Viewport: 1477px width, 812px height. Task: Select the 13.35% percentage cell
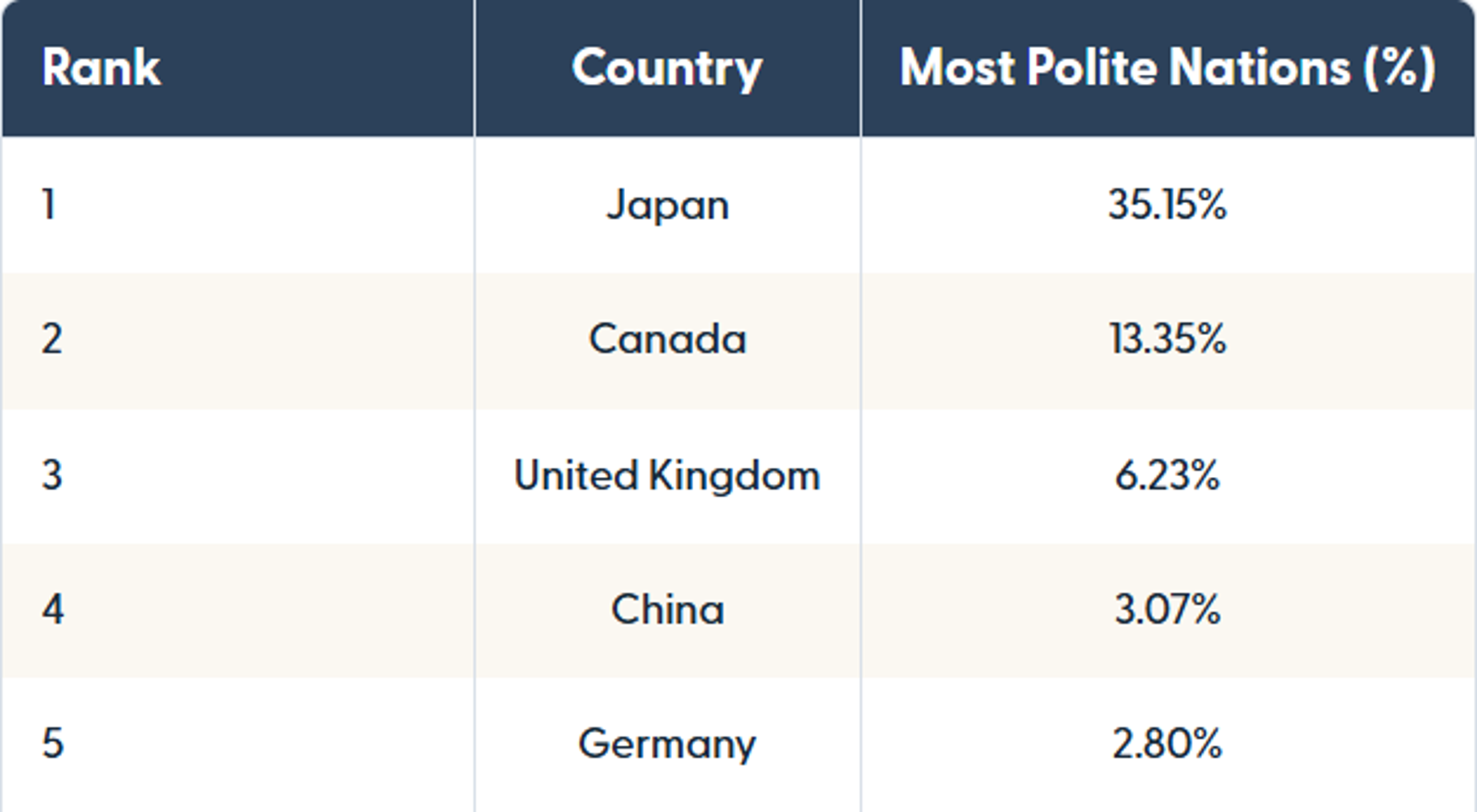point(1167,339)
